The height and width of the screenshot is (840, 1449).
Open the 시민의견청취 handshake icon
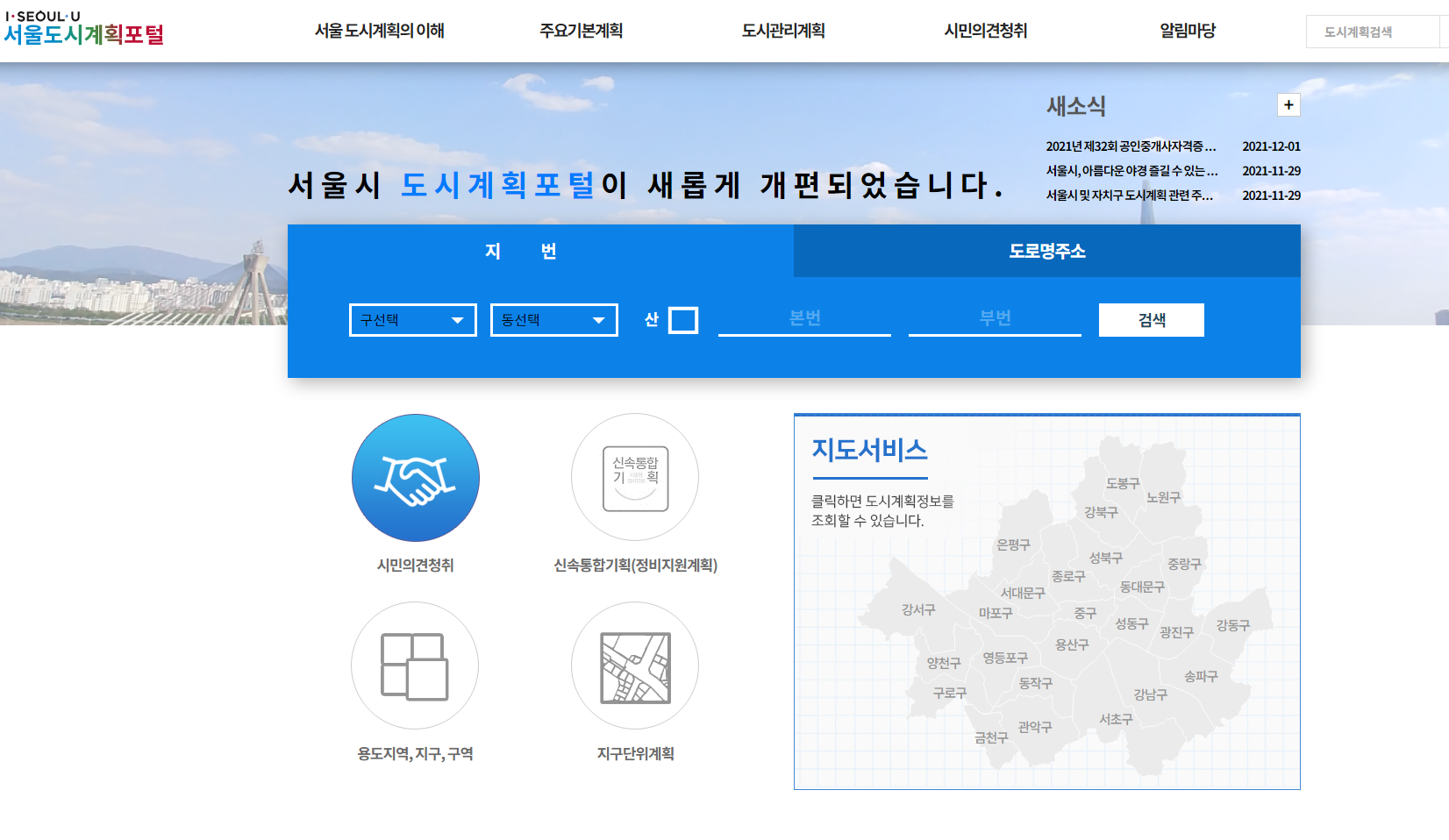(416, 478)
